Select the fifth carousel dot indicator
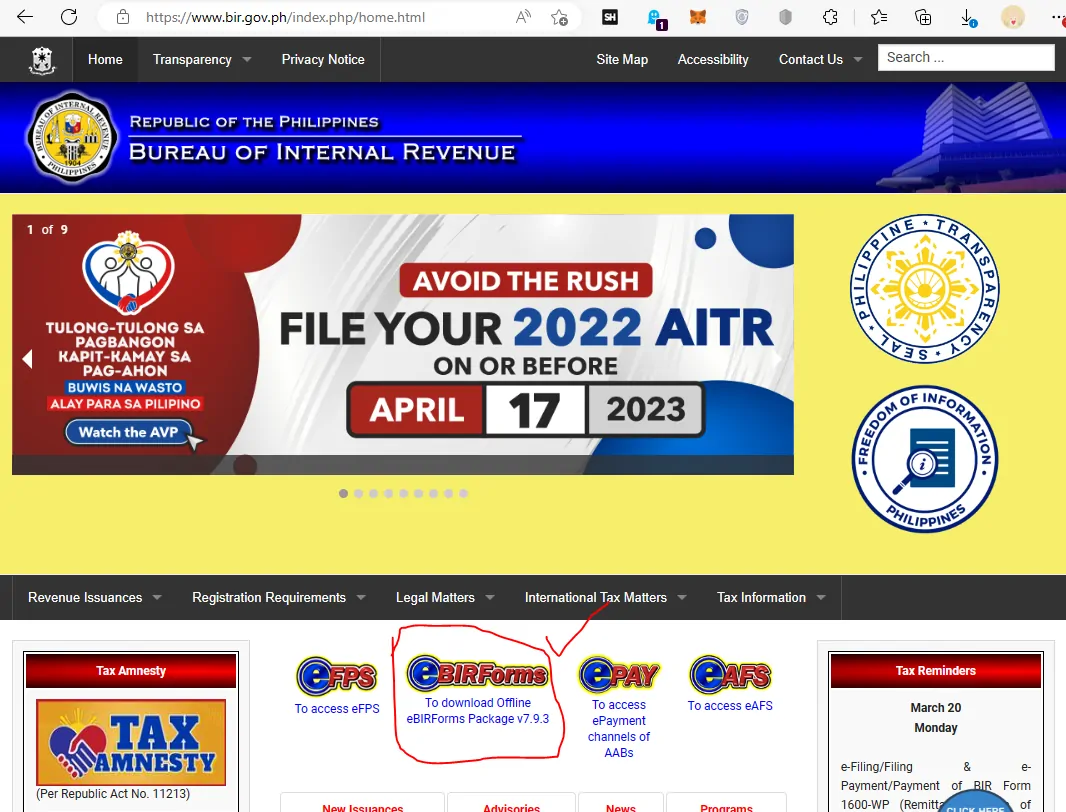This screenshot has height=812, width=1066. (403, 493)
